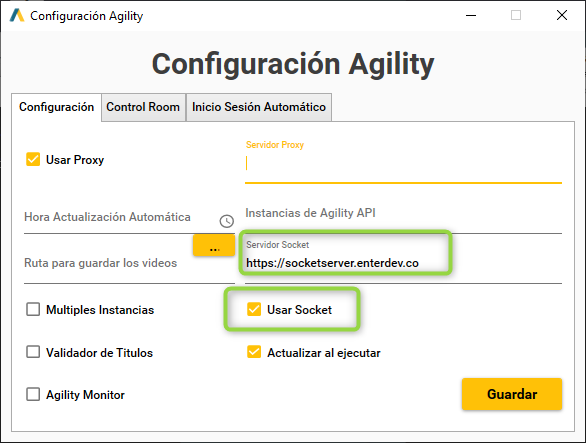
Task: Open video path browse button (...)
Action: [x=214, y=246]
